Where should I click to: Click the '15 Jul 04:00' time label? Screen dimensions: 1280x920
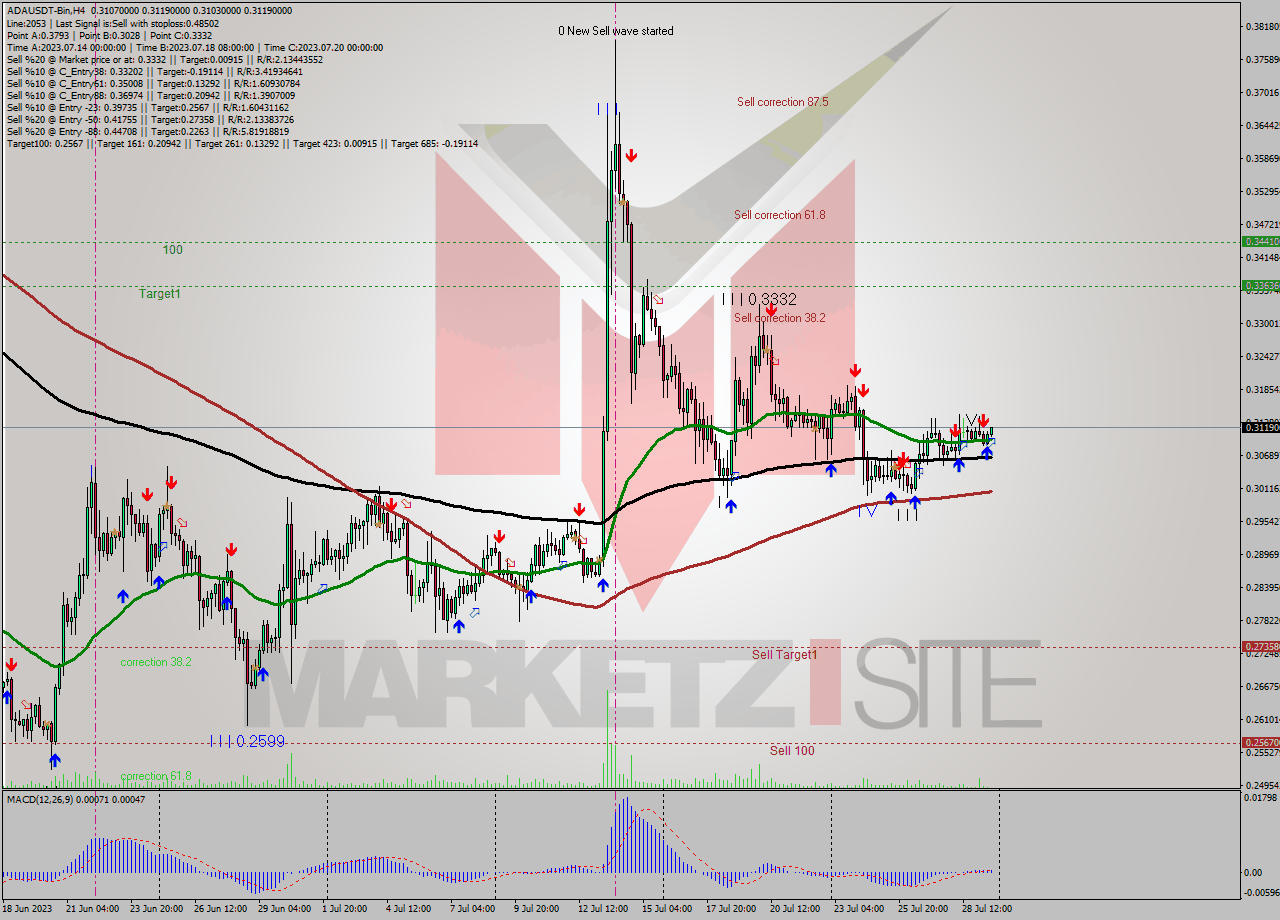click(665, 909)
